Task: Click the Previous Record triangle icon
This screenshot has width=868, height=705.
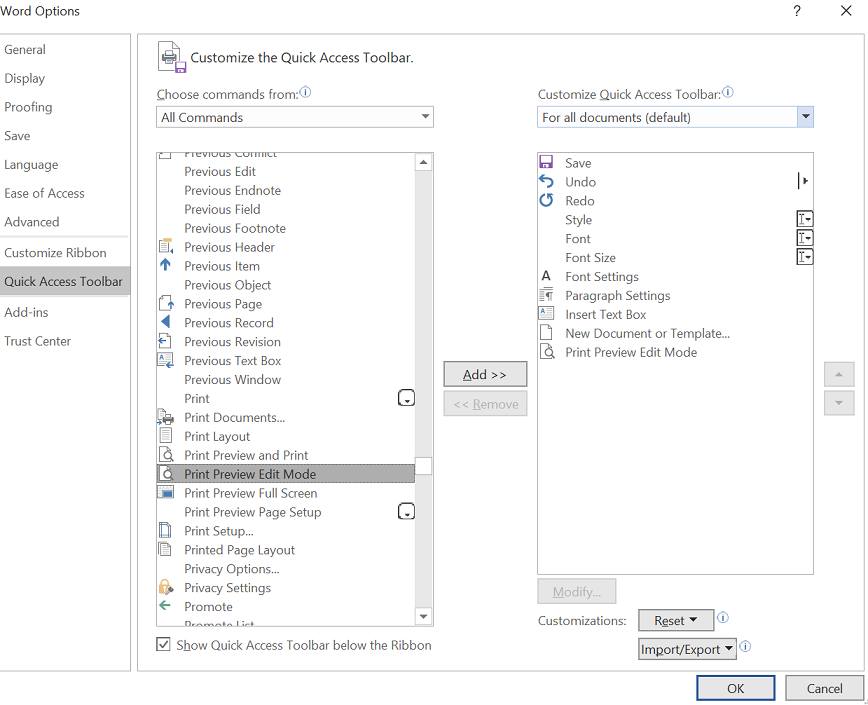Action: [166, 322]
